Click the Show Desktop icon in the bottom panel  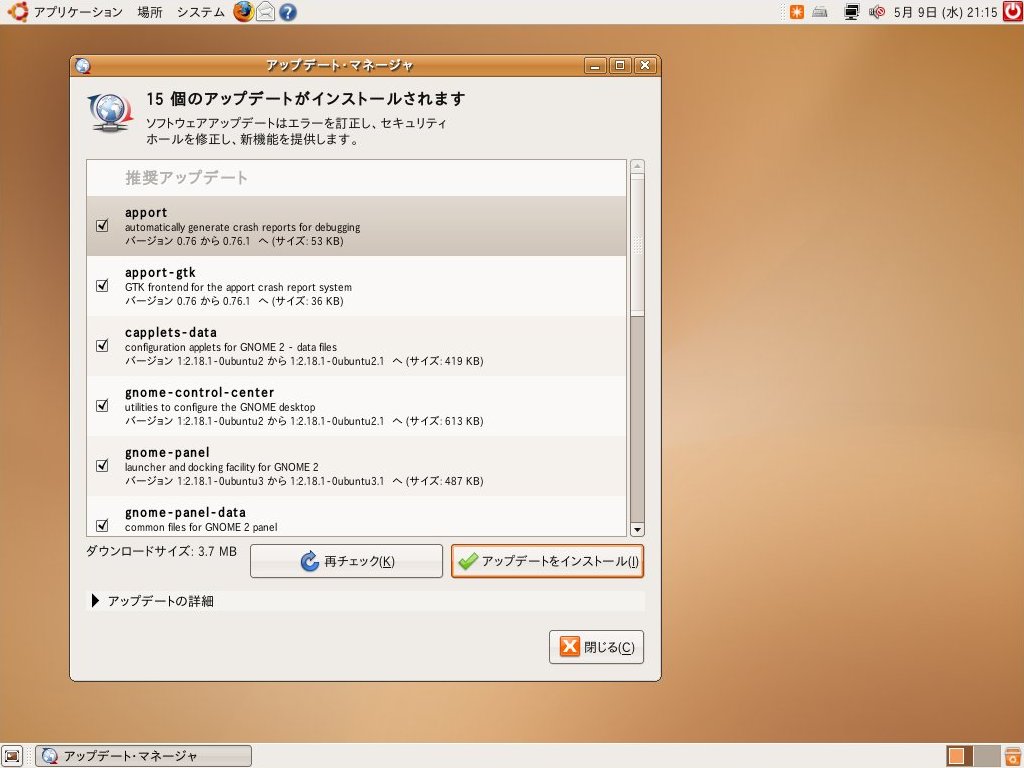pos(12,756)
